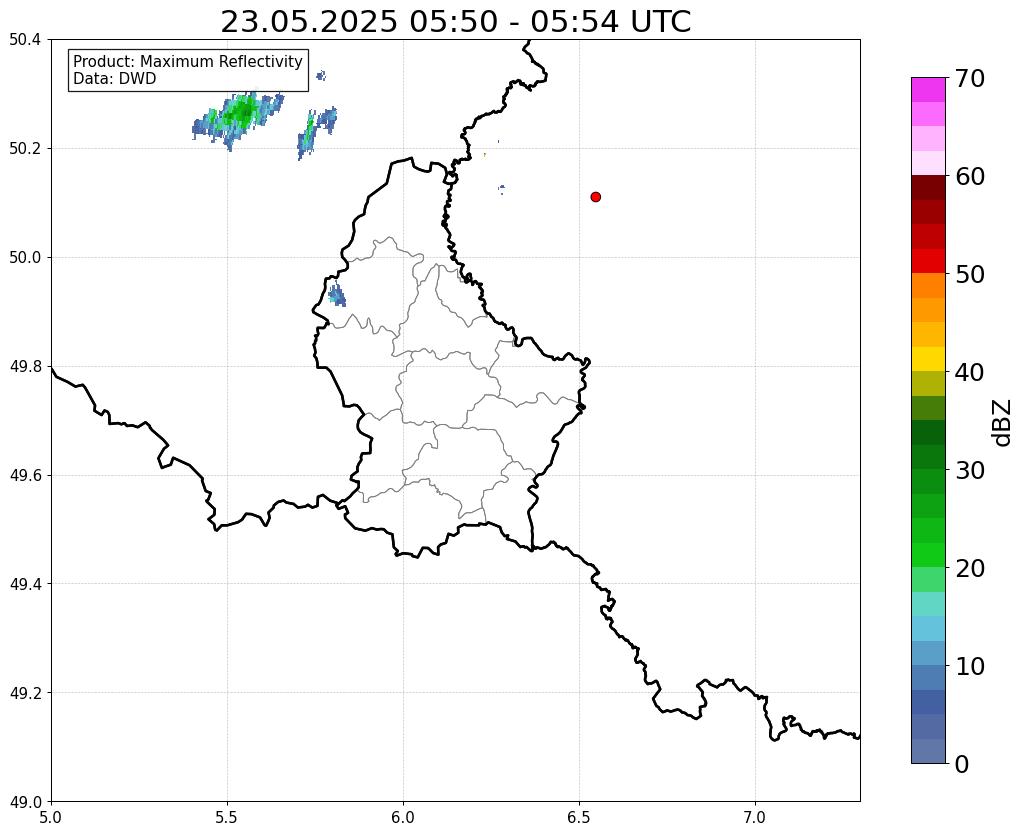
Task: Click the "dBZ" colorbar axis label
Action: pos(1003,423)
